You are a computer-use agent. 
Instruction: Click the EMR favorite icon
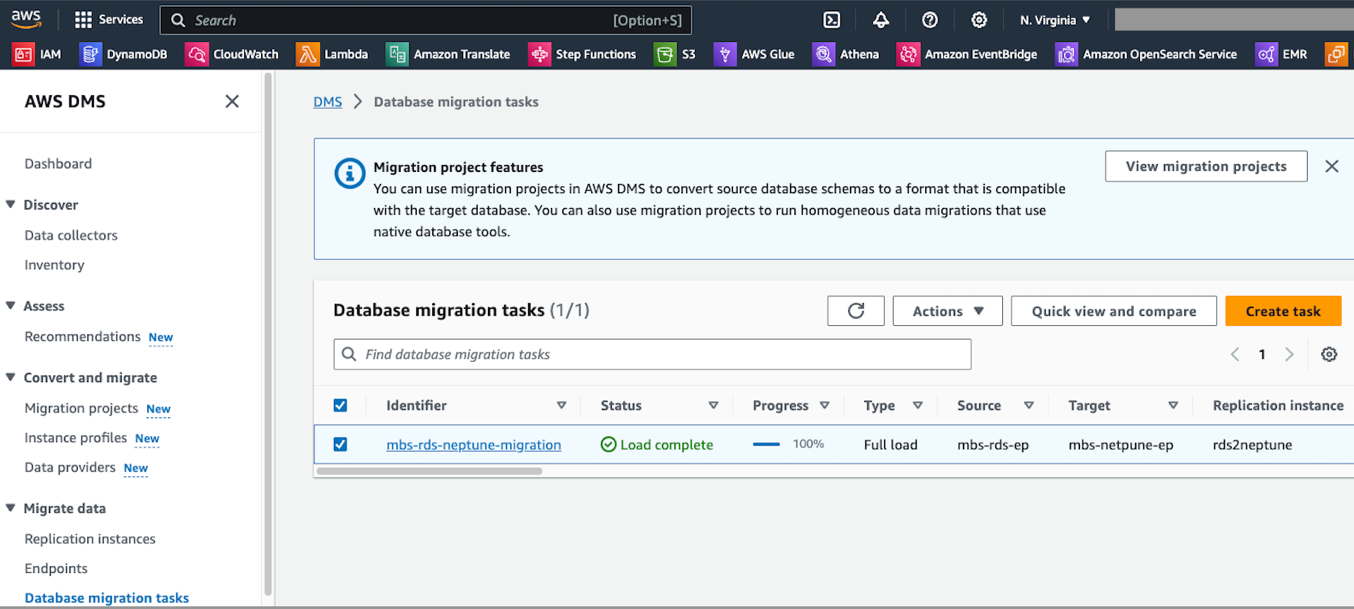click(x=1267, y=54)
